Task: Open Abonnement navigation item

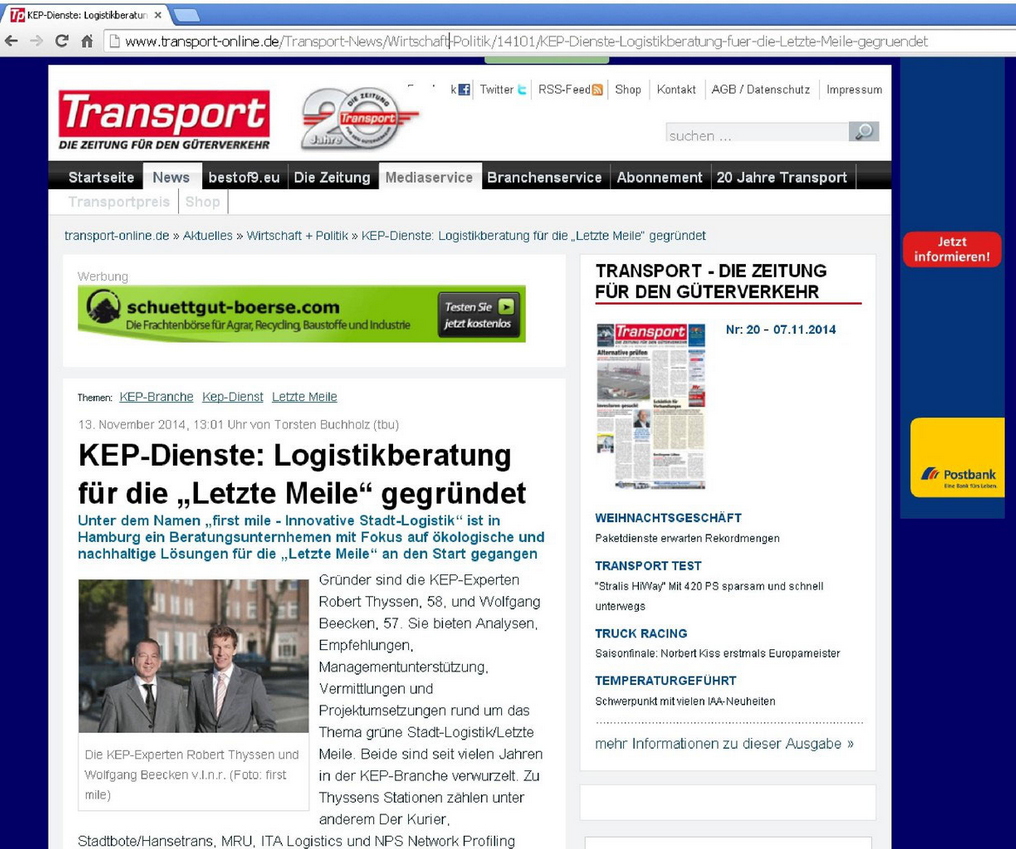Action: pyautogui.click(x=660, y=178)
